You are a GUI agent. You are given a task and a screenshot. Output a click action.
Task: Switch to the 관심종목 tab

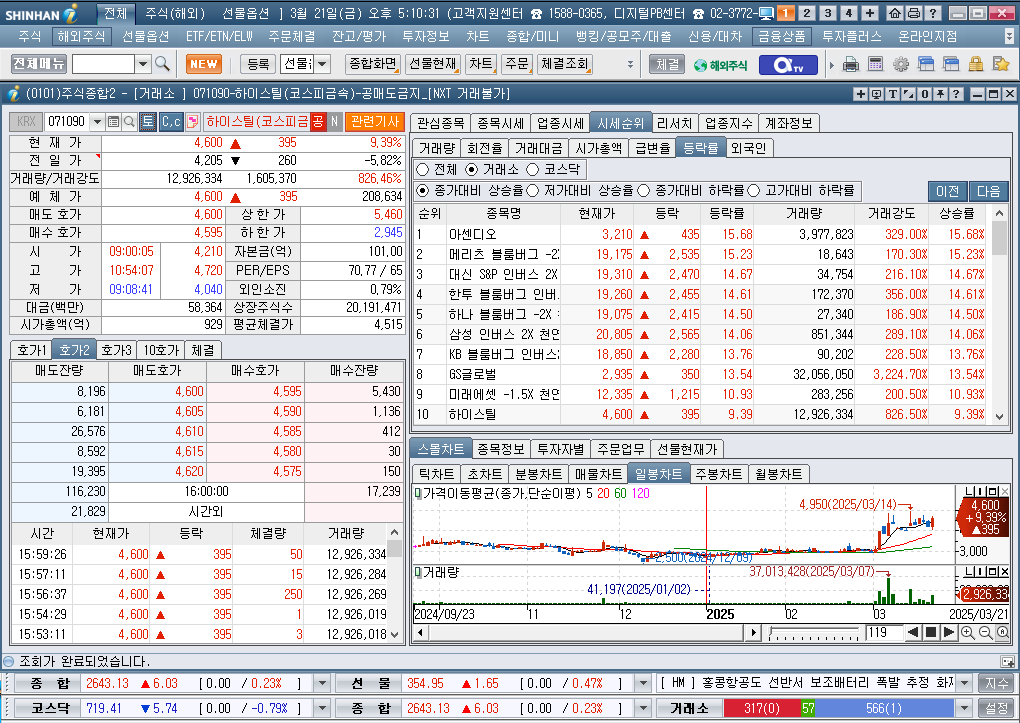[440, 123]
